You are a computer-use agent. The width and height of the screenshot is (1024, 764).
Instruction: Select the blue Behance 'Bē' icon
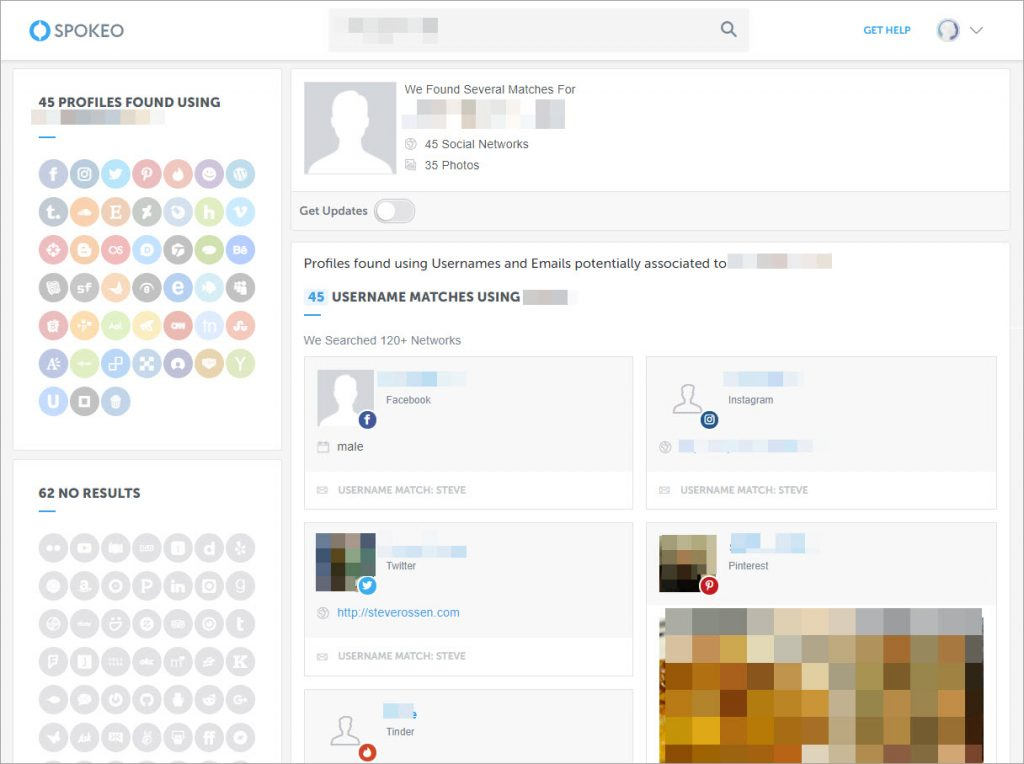pyautogui.click(x=240, y=249)
